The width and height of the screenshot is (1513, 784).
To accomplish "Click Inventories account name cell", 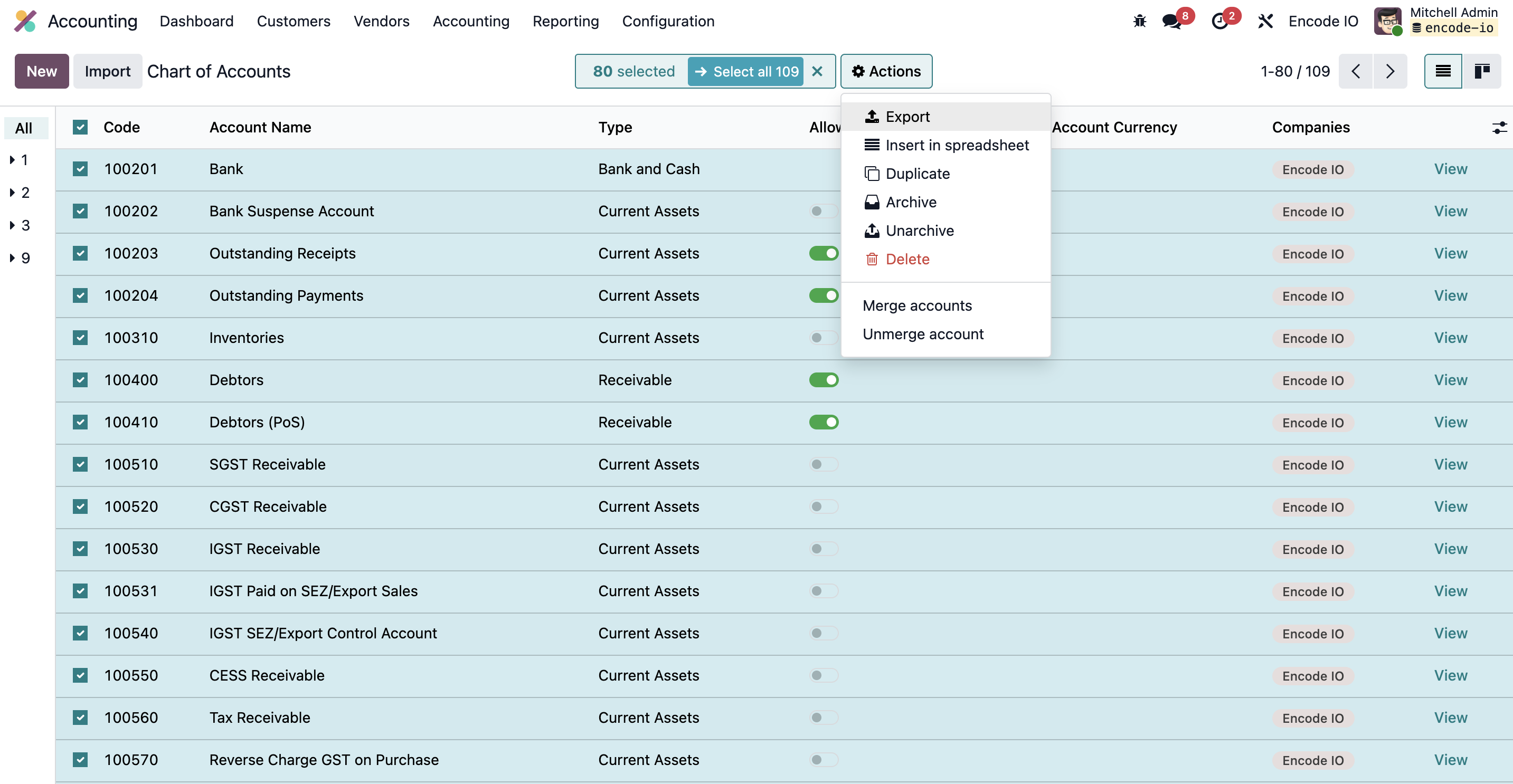I will click(x=247, y=338).
